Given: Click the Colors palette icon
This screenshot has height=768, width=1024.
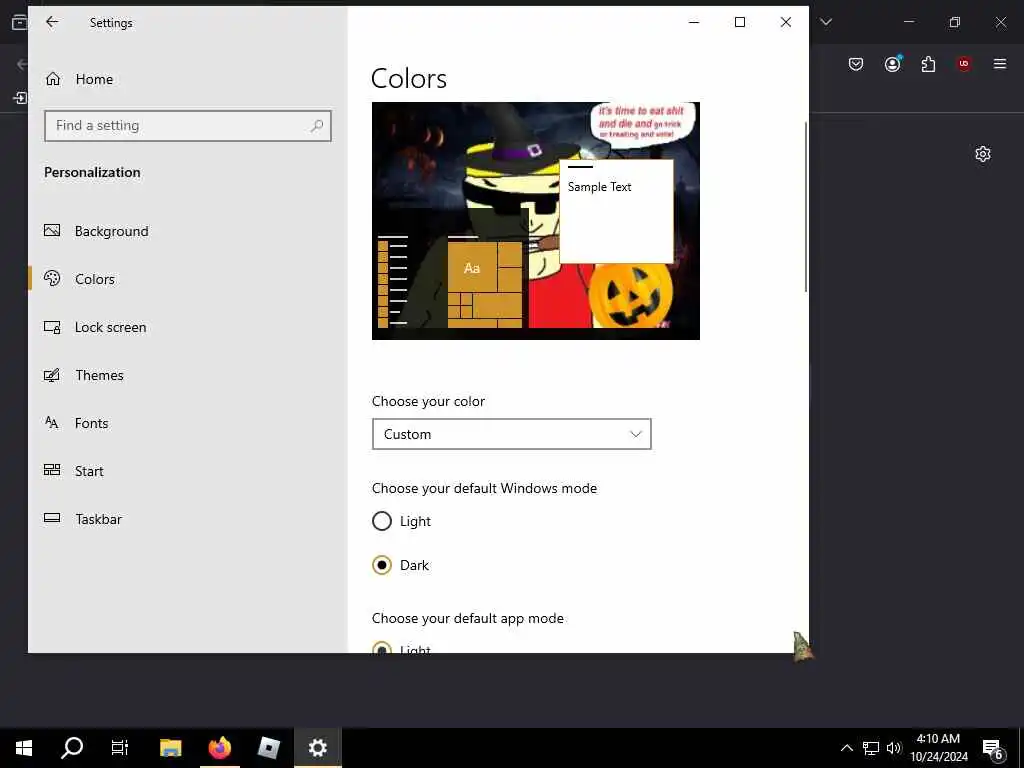Looking at the screenshot, I should [52, 279].
